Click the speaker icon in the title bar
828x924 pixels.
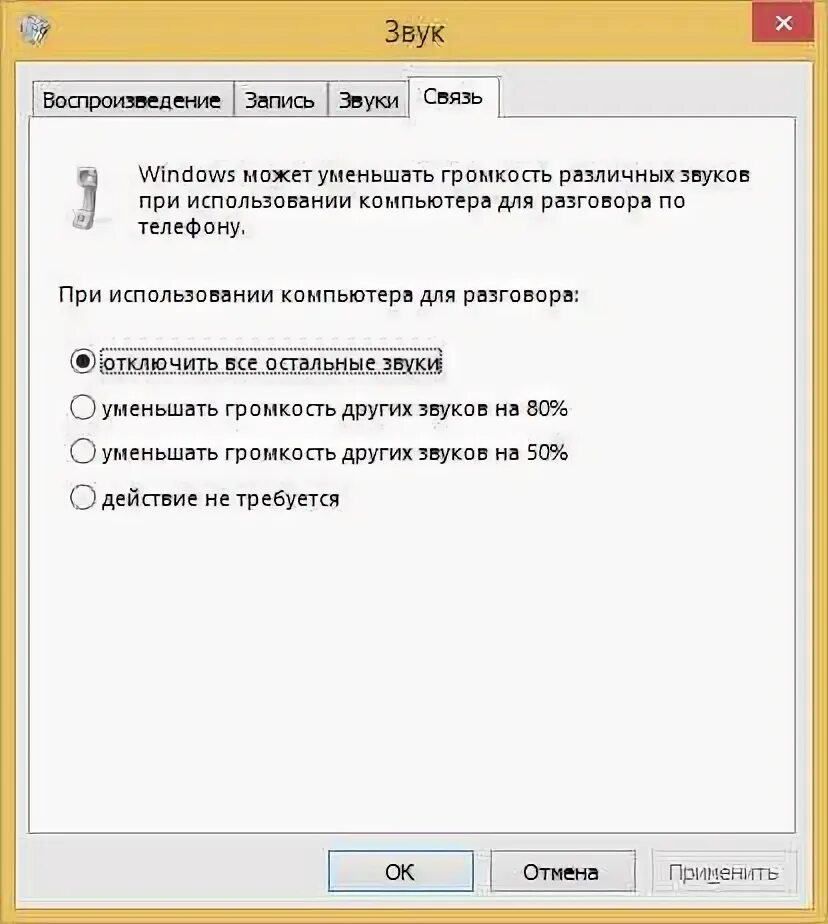click(x=34, y=29)
